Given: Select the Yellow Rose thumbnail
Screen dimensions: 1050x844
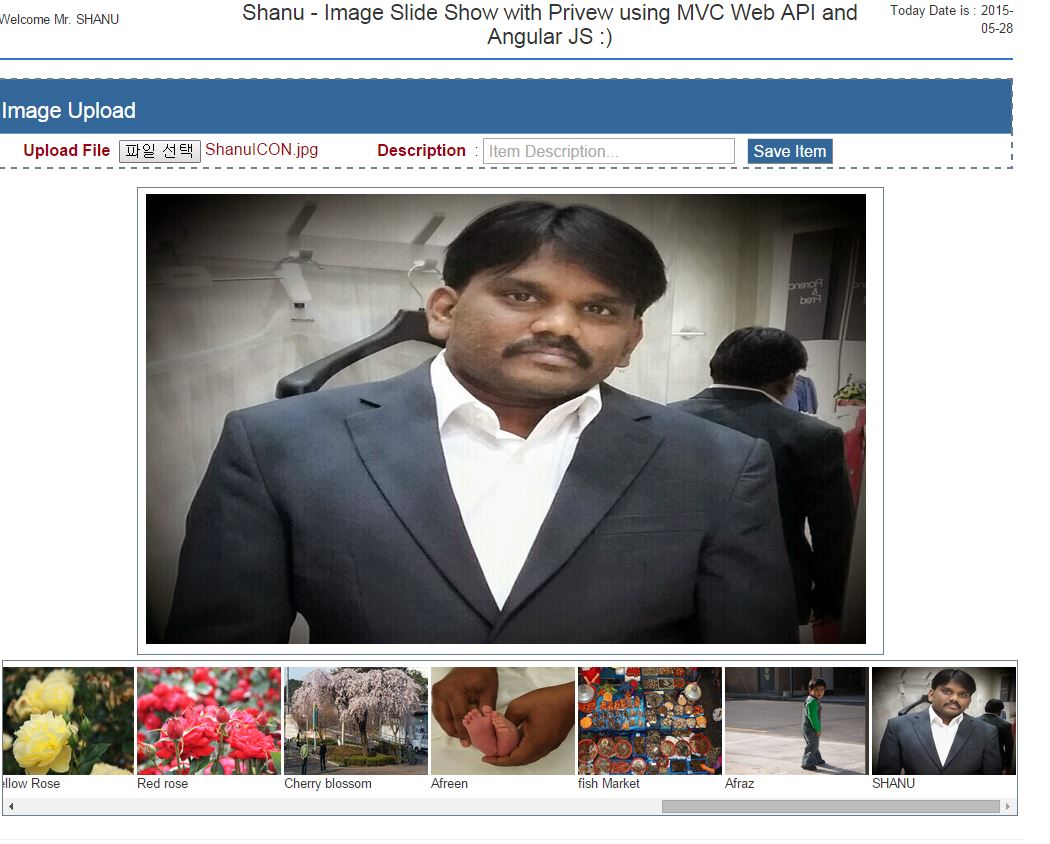Looking at the screenshot, I should click(x=68, y=721).
